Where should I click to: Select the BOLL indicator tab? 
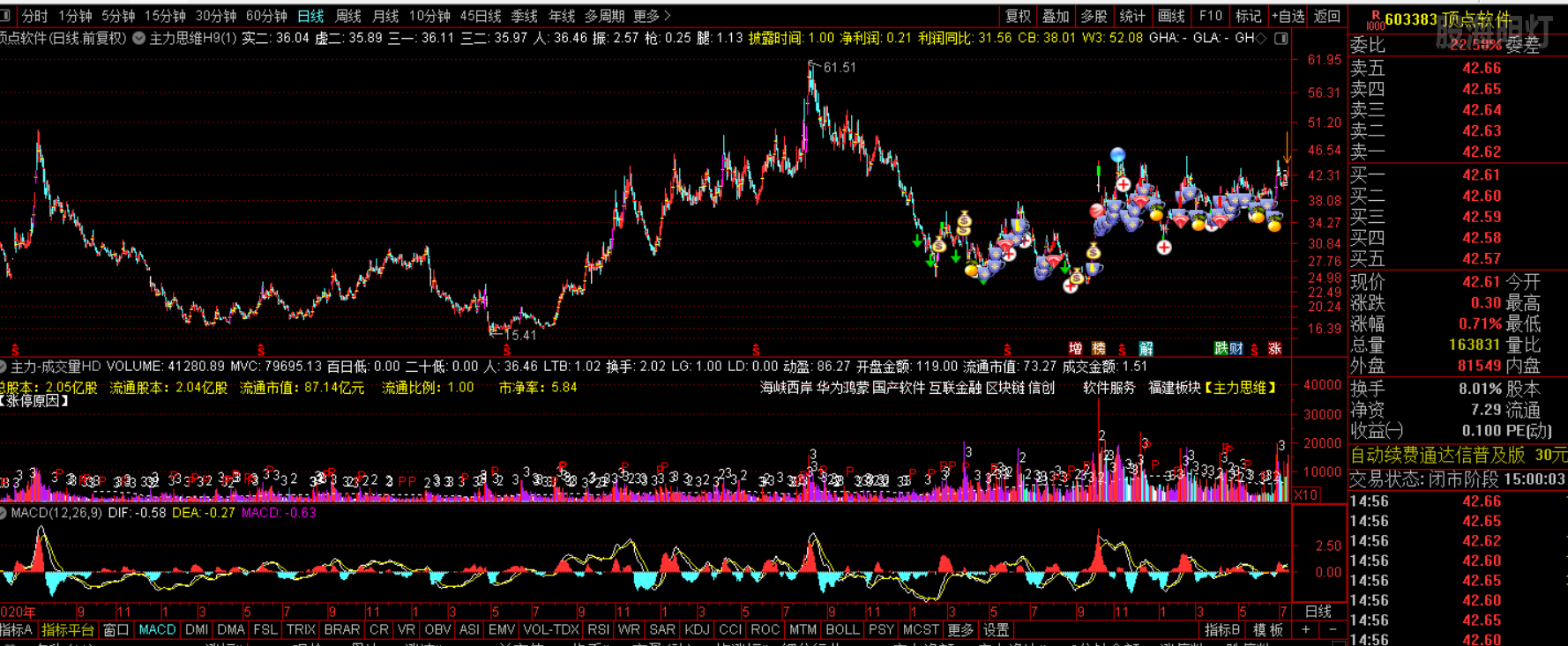(842, 629)
